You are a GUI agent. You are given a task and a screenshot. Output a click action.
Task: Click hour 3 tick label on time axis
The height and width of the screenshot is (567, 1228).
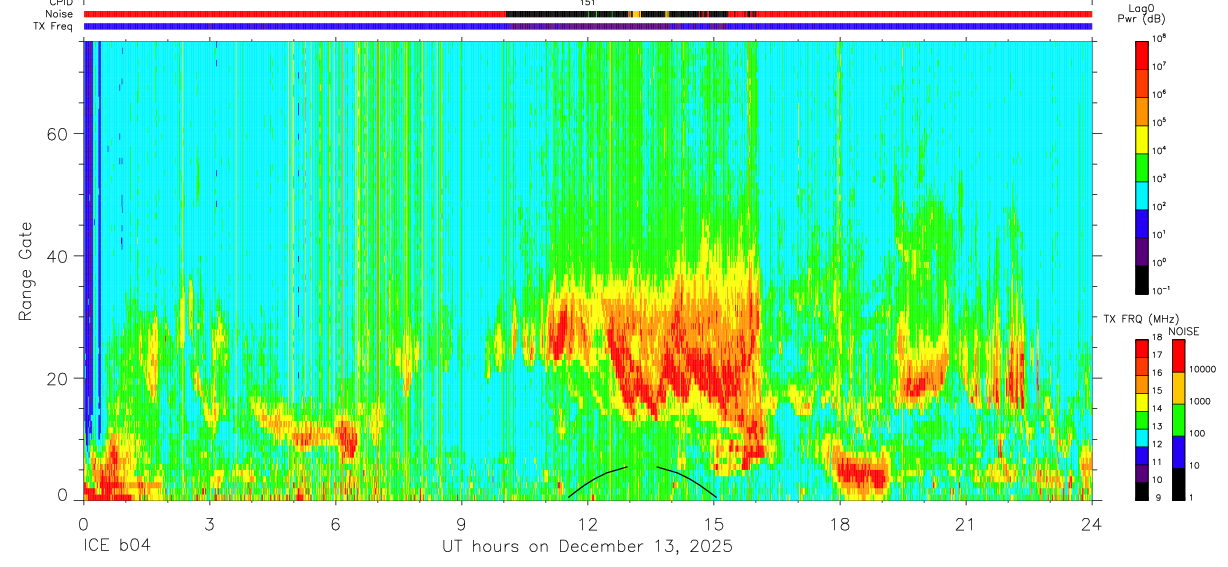[209, 523]
